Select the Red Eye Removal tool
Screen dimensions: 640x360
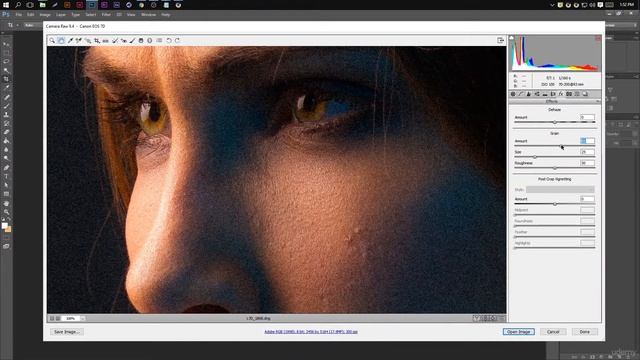click(x=123, y=40)
